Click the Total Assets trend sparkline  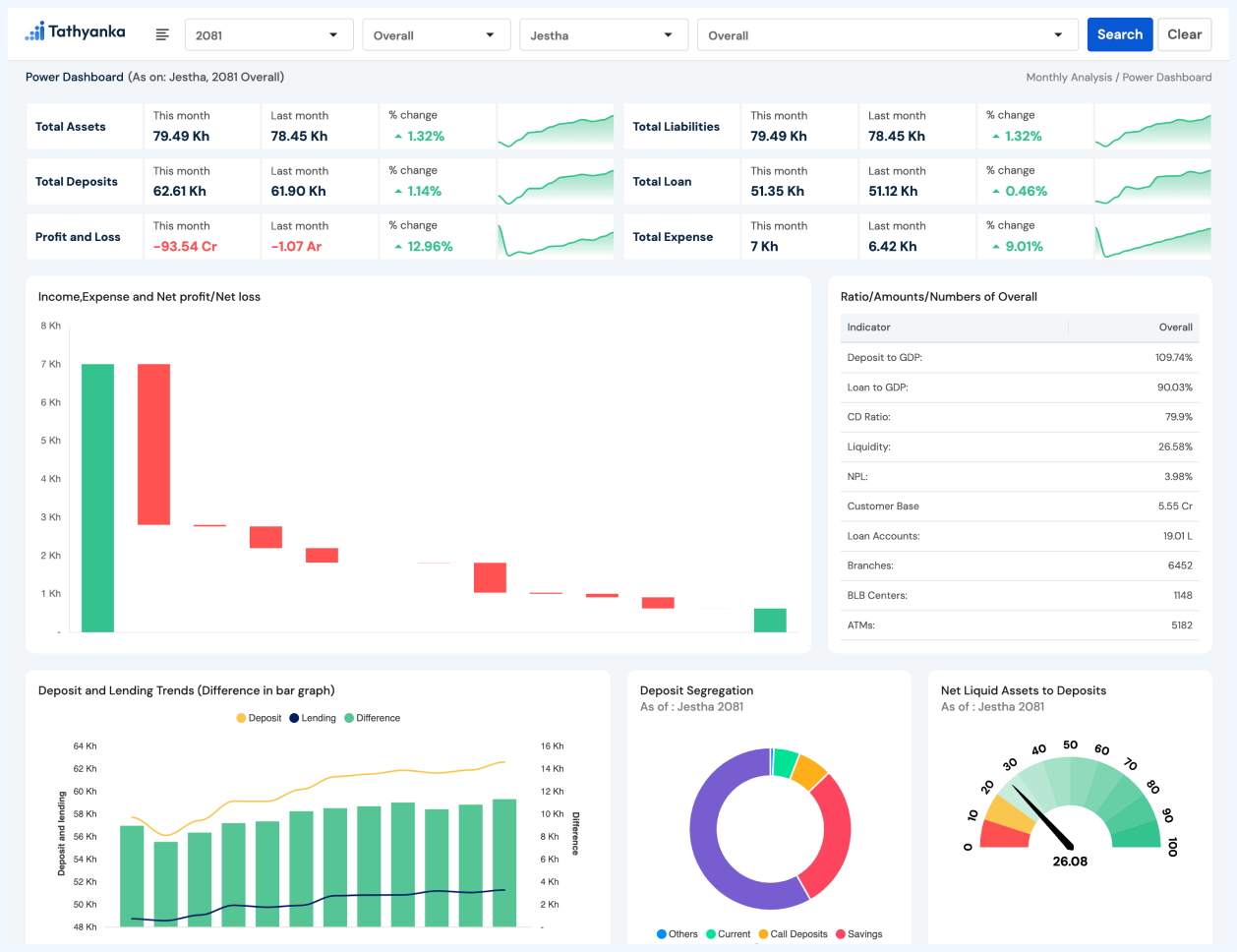(556, 128)
